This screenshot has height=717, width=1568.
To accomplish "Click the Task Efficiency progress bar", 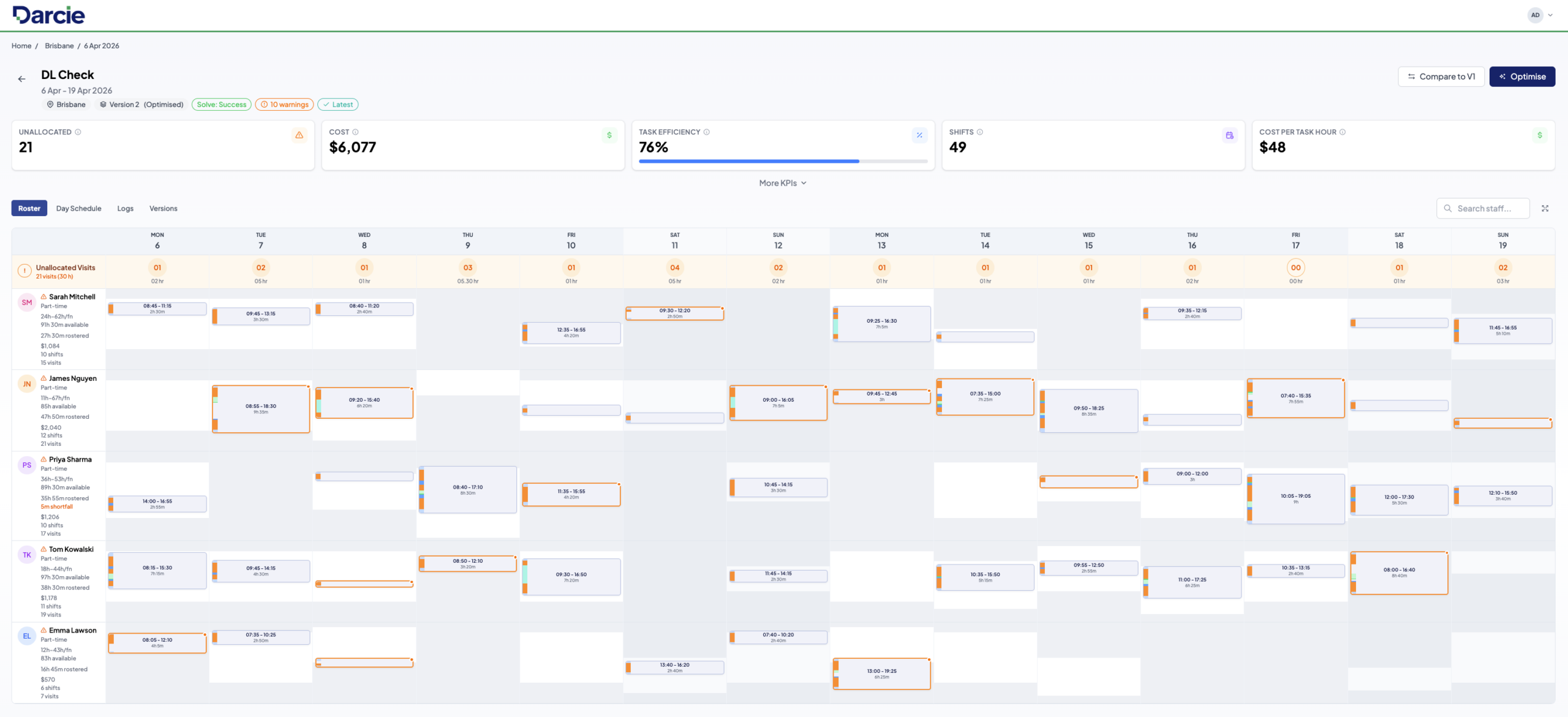I will tap(782, 162).
